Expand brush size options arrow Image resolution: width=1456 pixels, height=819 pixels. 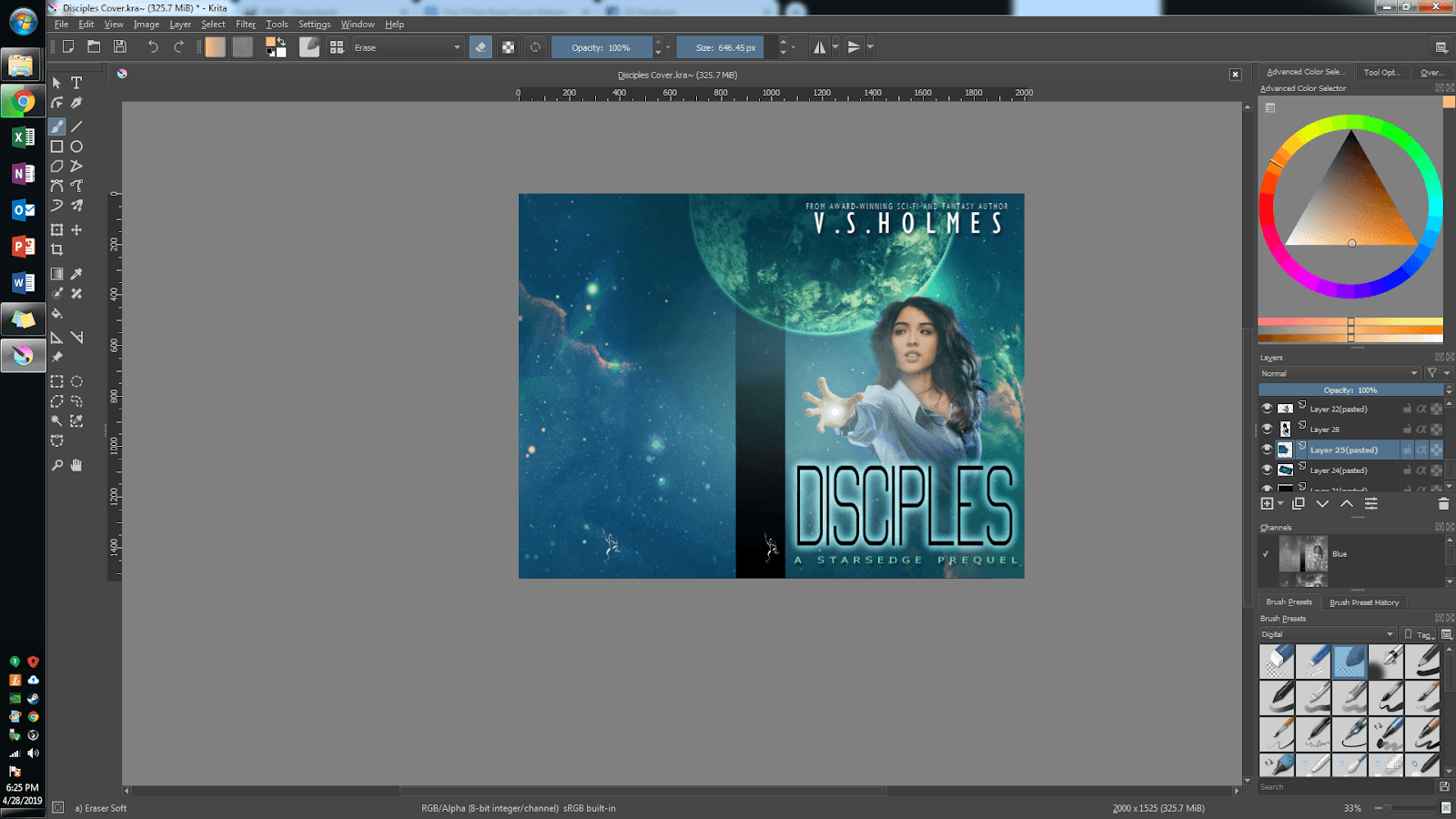point(794,47)
